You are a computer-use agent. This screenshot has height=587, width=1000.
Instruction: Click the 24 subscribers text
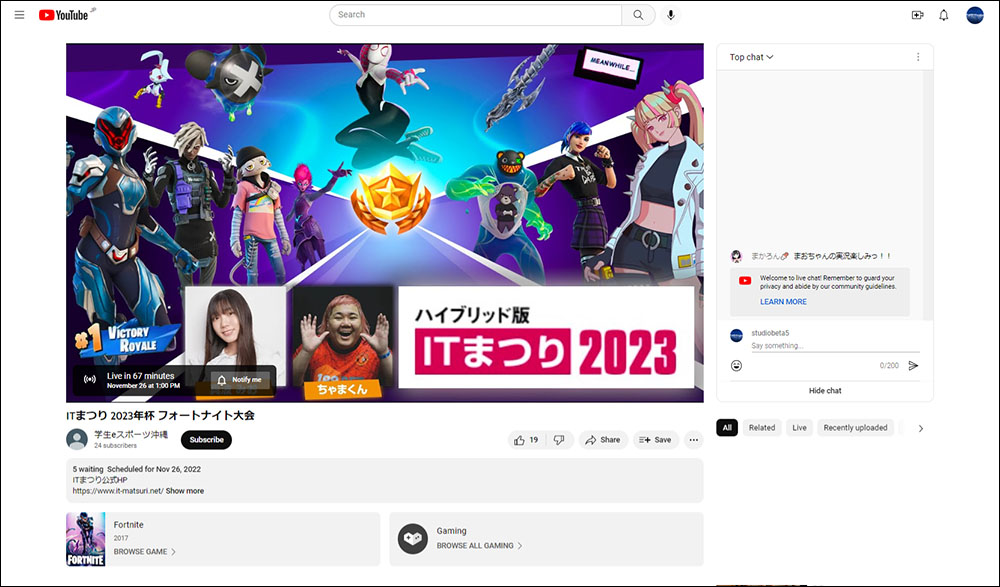pos(115,445)
